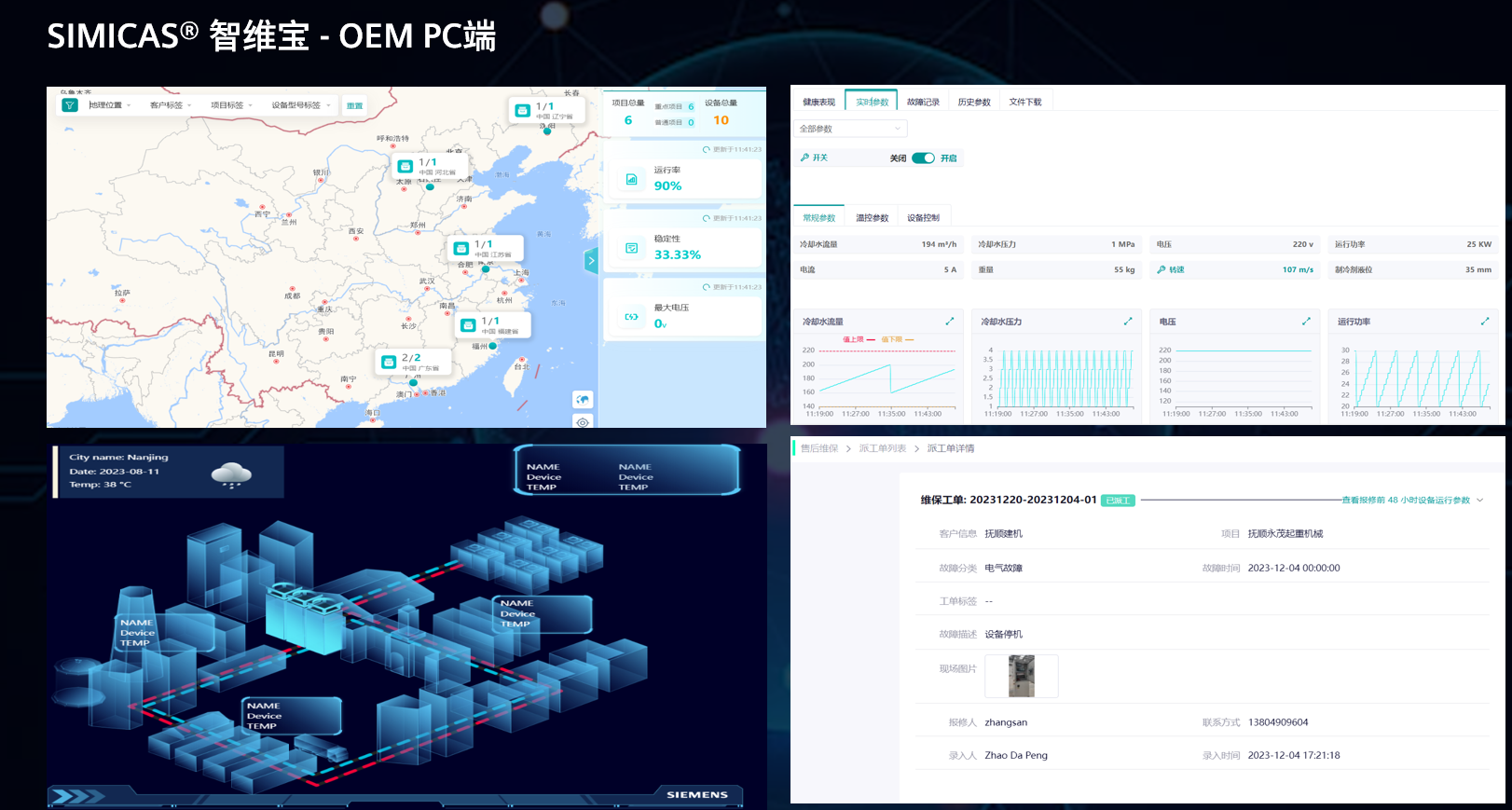This screenshot has width=1512, height=810.
Task: Open 查看报修前 48 小时设备运行参数 link
Action: pyautogui.click(x=1406, y=501)
